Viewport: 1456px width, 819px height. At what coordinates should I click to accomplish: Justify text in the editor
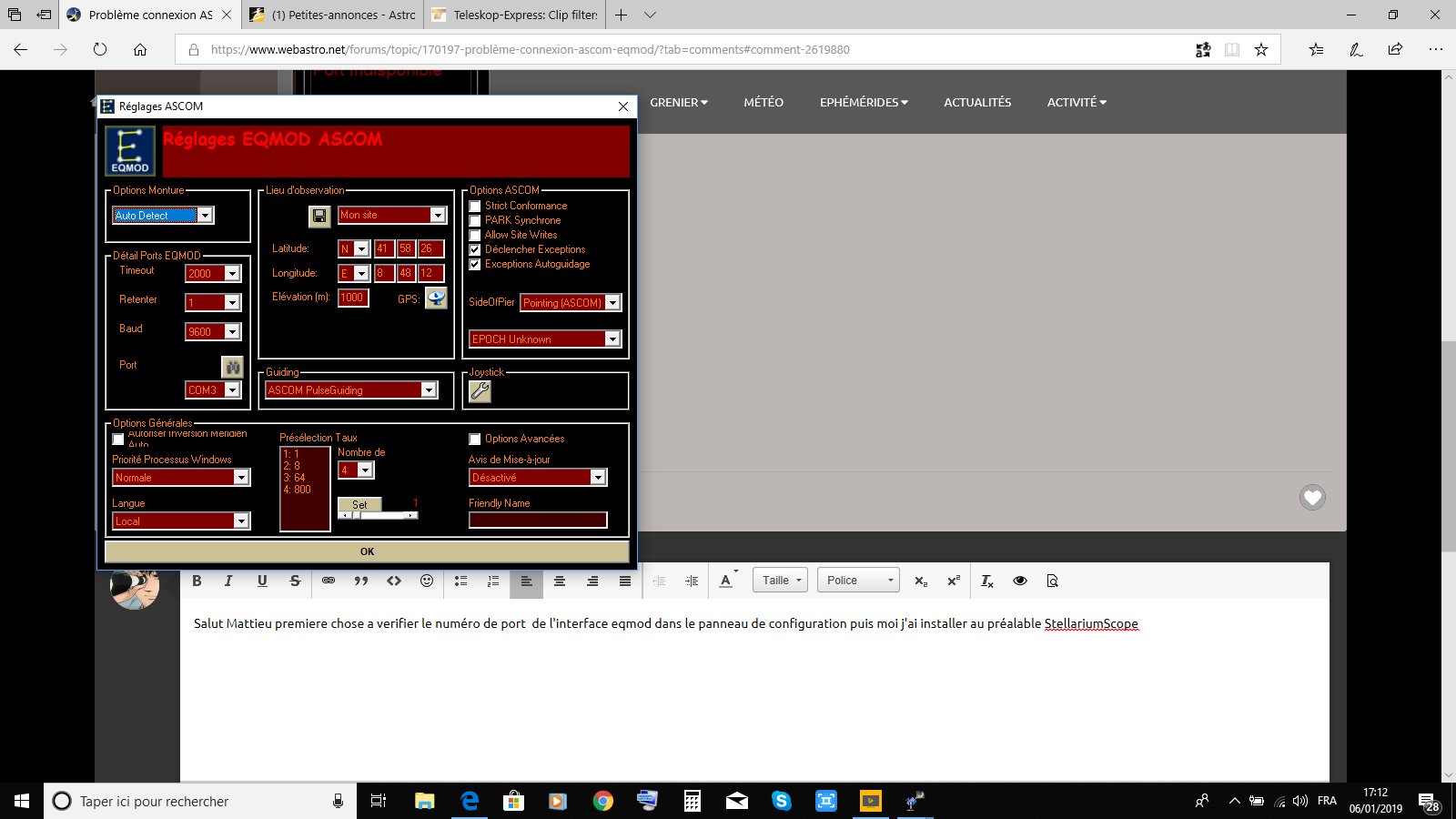point(625,581)
